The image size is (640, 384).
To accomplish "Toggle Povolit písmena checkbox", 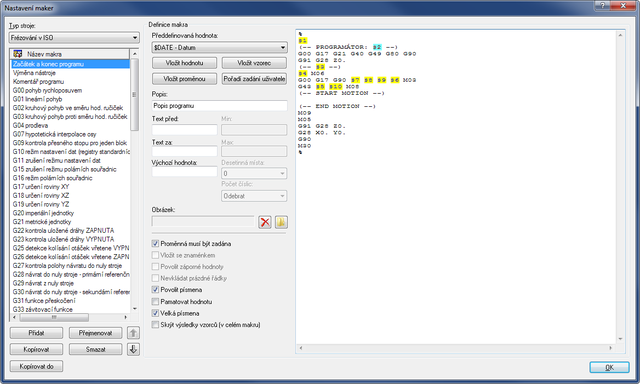I will (155, 290).
